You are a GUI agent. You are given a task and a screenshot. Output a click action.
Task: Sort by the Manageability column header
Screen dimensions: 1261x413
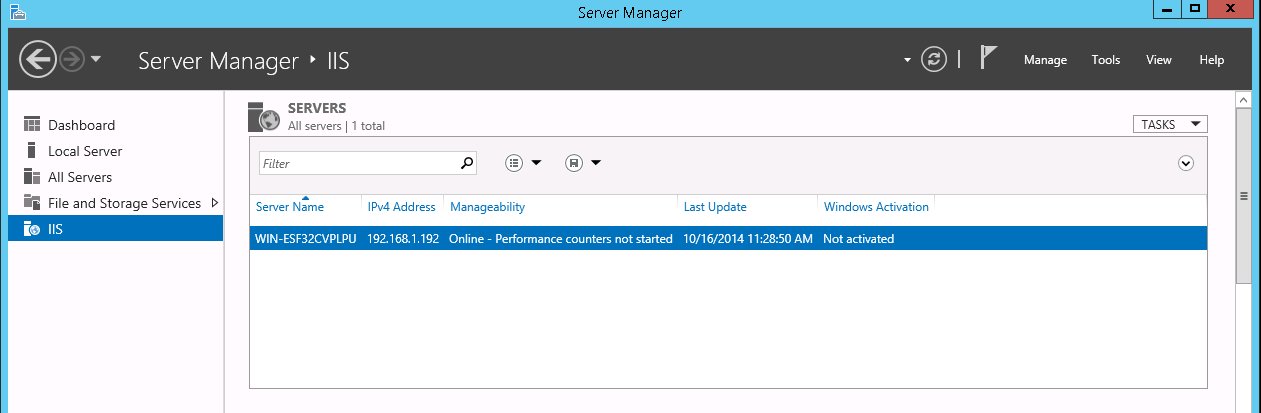click(x=487, y=207)
